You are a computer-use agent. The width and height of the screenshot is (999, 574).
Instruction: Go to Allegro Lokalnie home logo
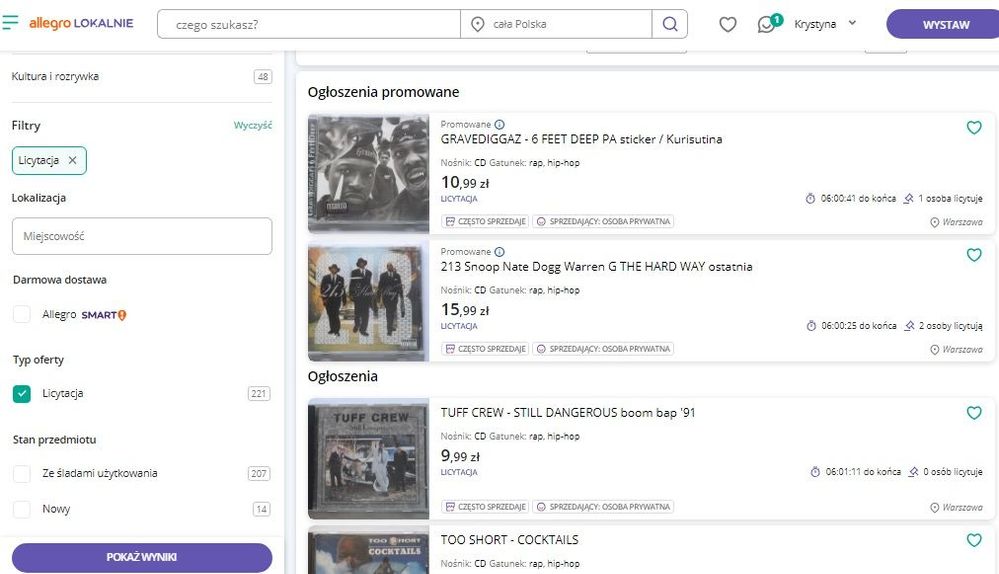(x=81, y=24)
